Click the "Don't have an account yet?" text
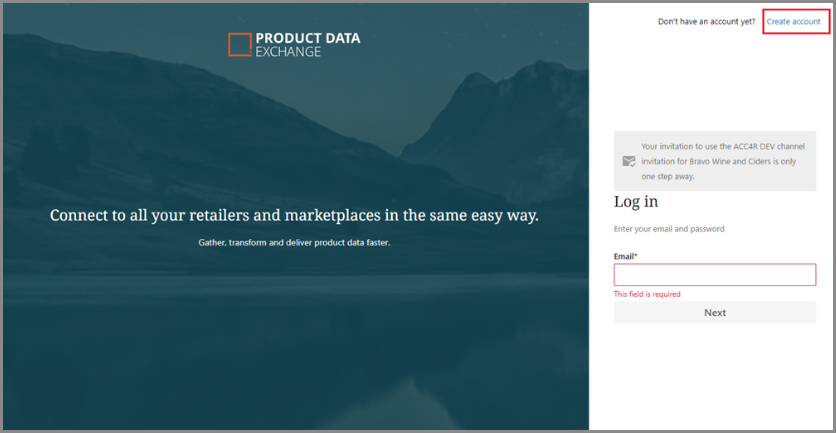Viewport: 836px width, 433px height. pos(706,22)
